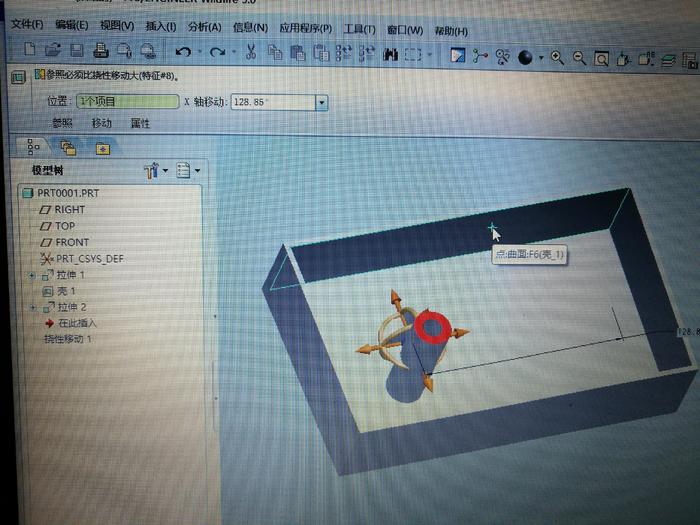The width and height of the screenshot is (700, 525).
Task: Click the Copy icon
Action: pos(275,53)
